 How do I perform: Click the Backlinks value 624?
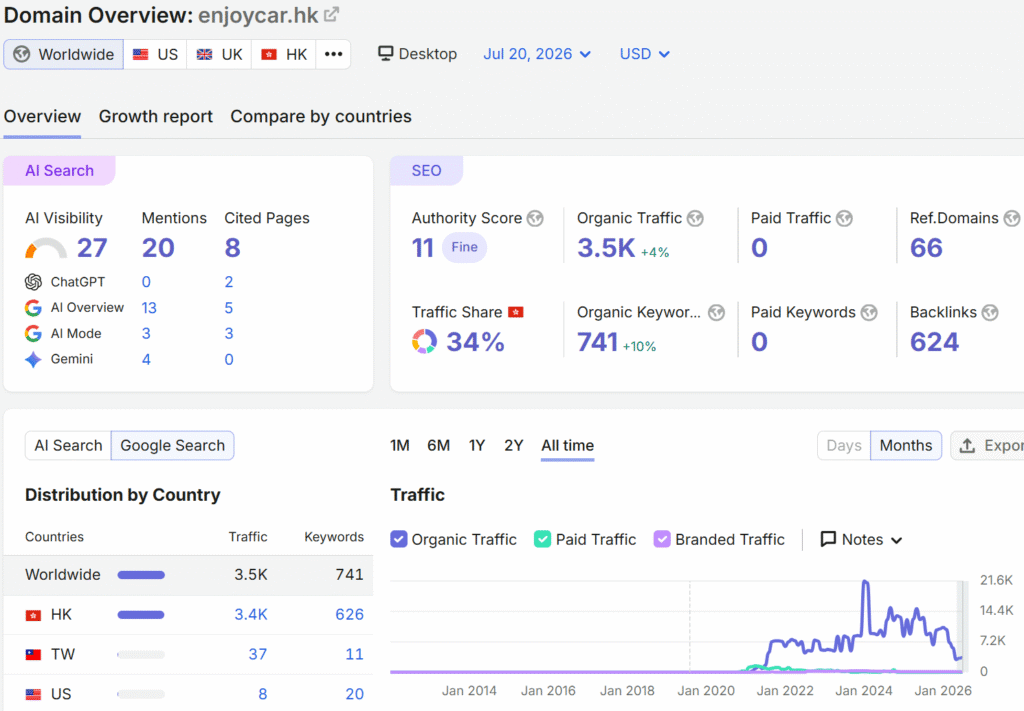pyautogui.click(x=935, y=342)
